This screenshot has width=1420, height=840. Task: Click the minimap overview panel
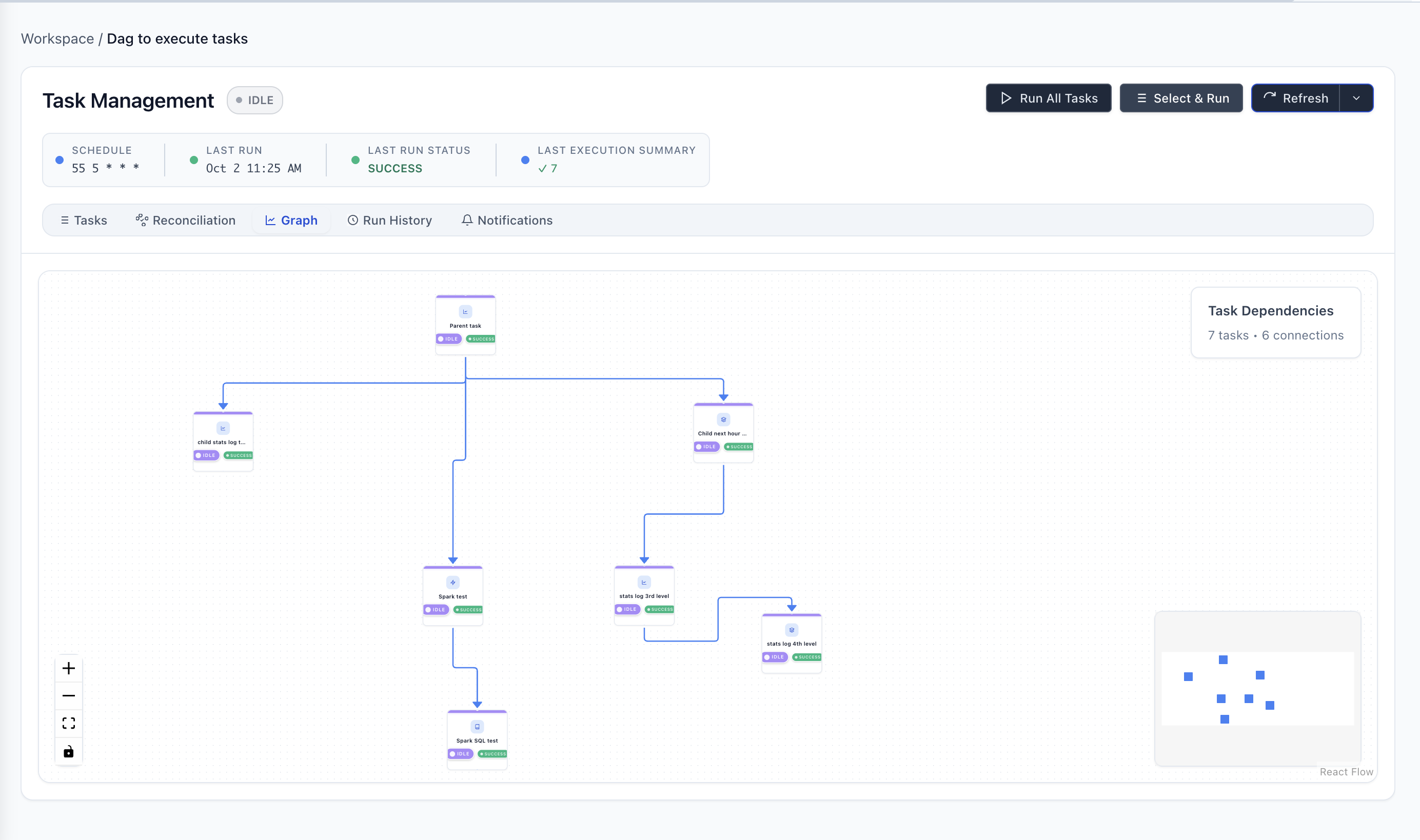(1257, 688)
